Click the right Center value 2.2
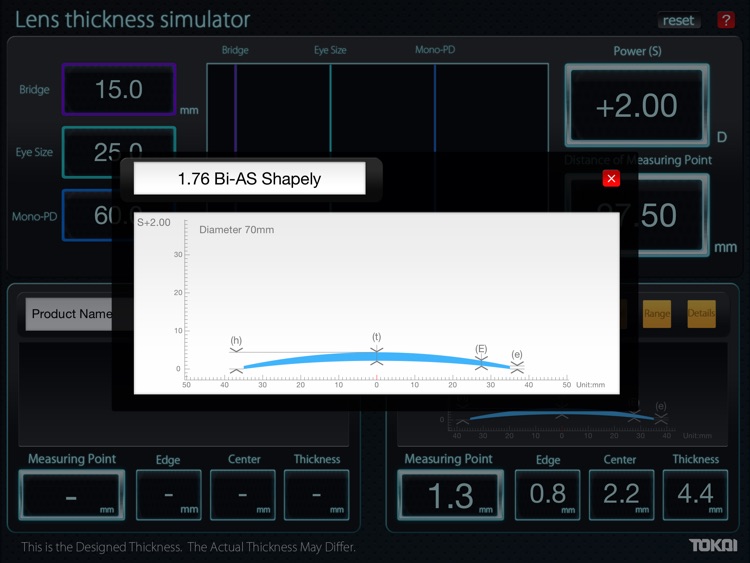This screenshot has width=750, height=563. pyautogui.click(x=621, y=495)
